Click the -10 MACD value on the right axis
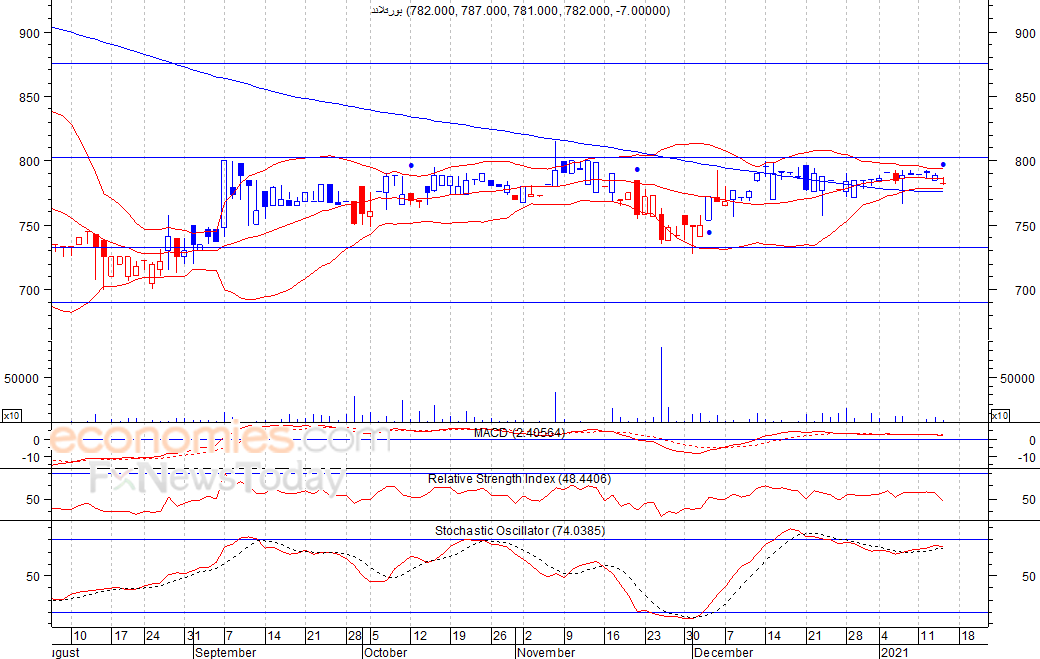 1027,457
